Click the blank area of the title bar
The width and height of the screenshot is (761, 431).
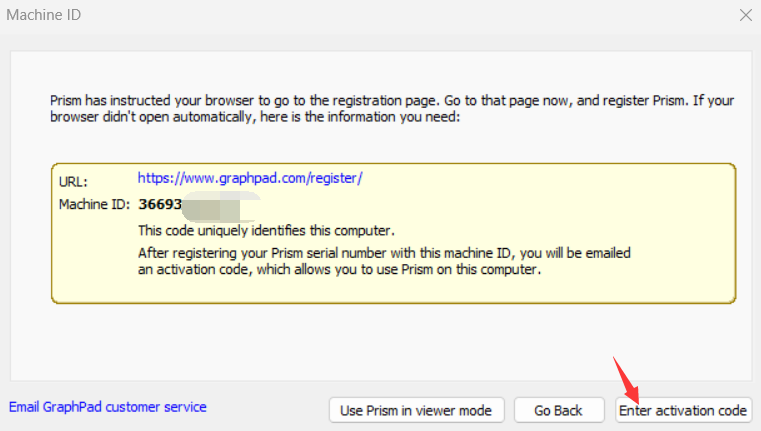click(x=400, y=15)
